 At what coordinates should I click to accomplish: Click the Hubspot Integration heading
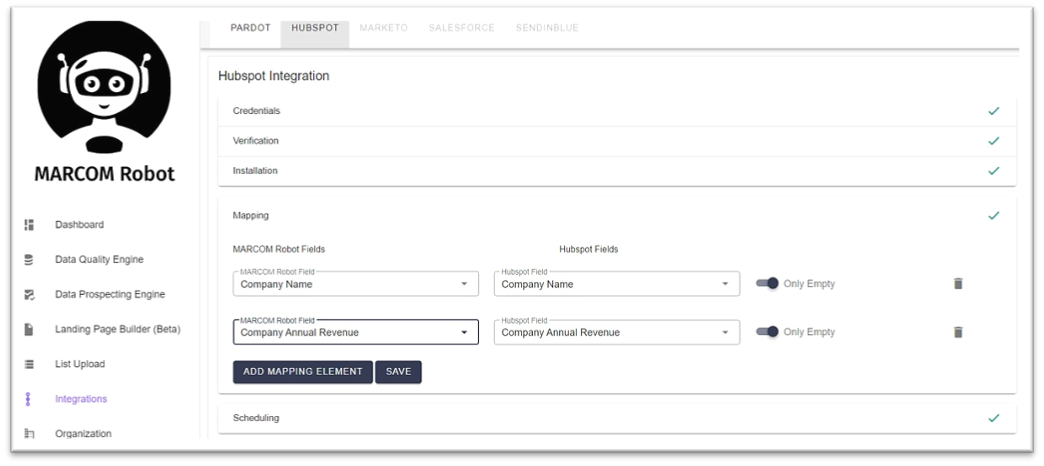click(274, 76)
